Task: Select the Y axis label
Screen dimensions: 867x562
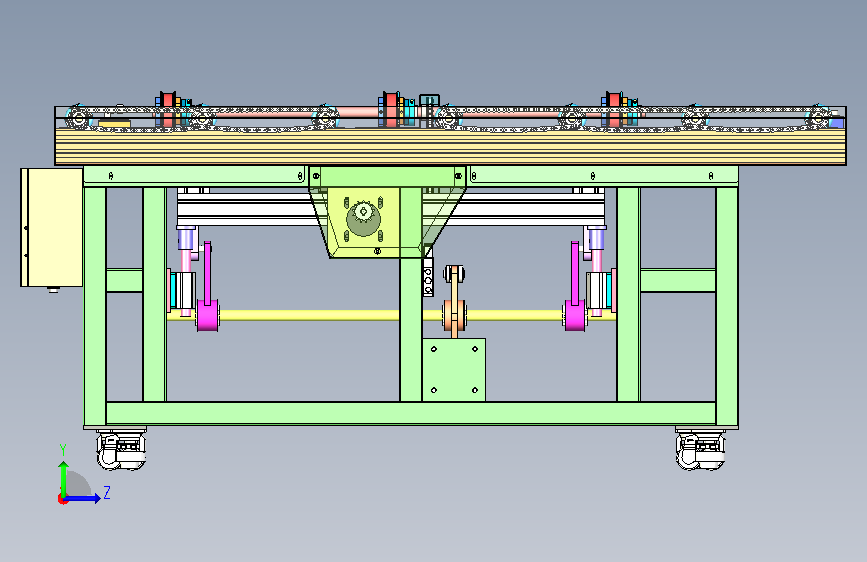Action: pyautogui.click(x=63, y=449)
